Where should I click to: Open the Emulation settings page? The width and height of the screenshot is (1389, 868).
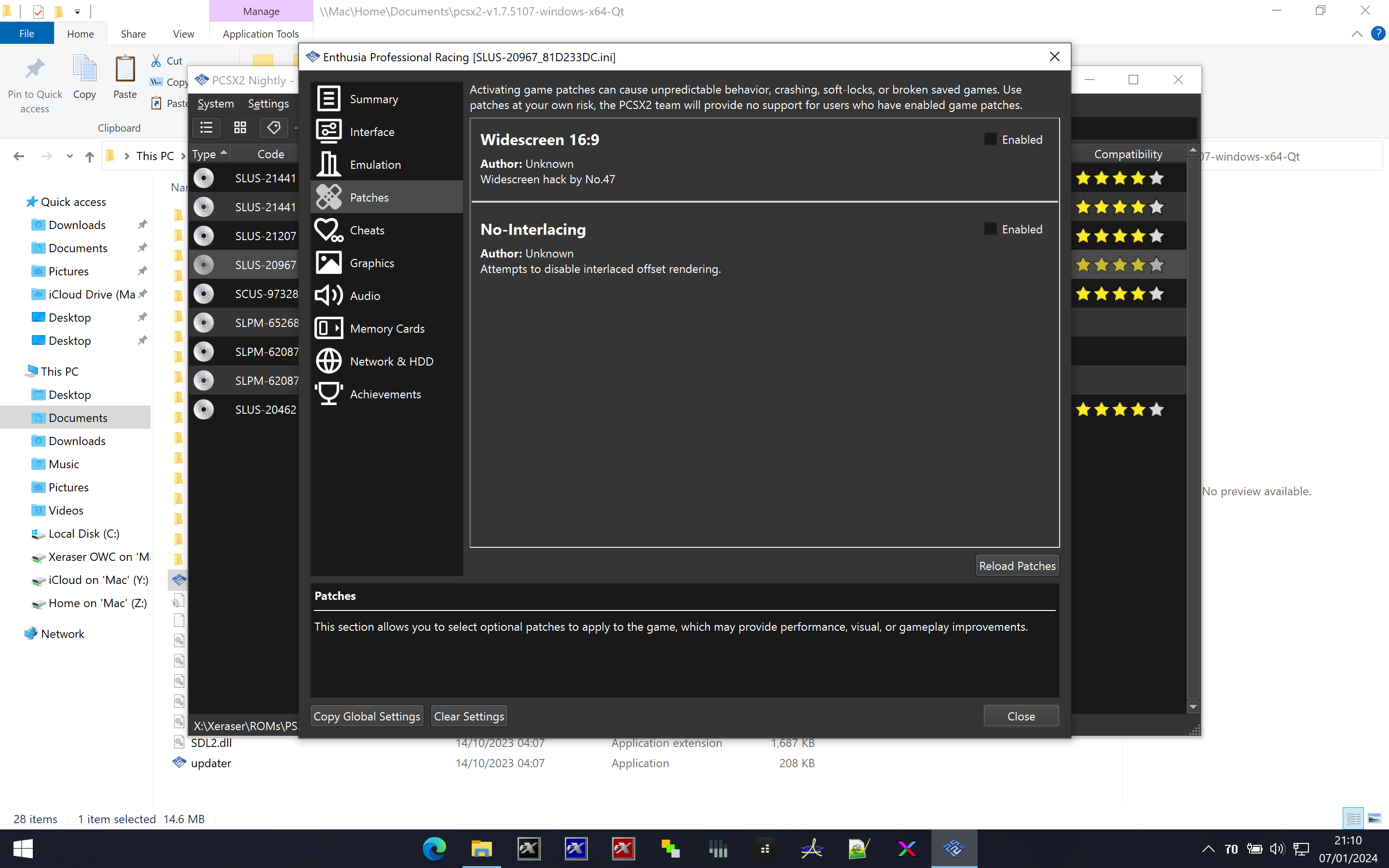pos(386,164)
